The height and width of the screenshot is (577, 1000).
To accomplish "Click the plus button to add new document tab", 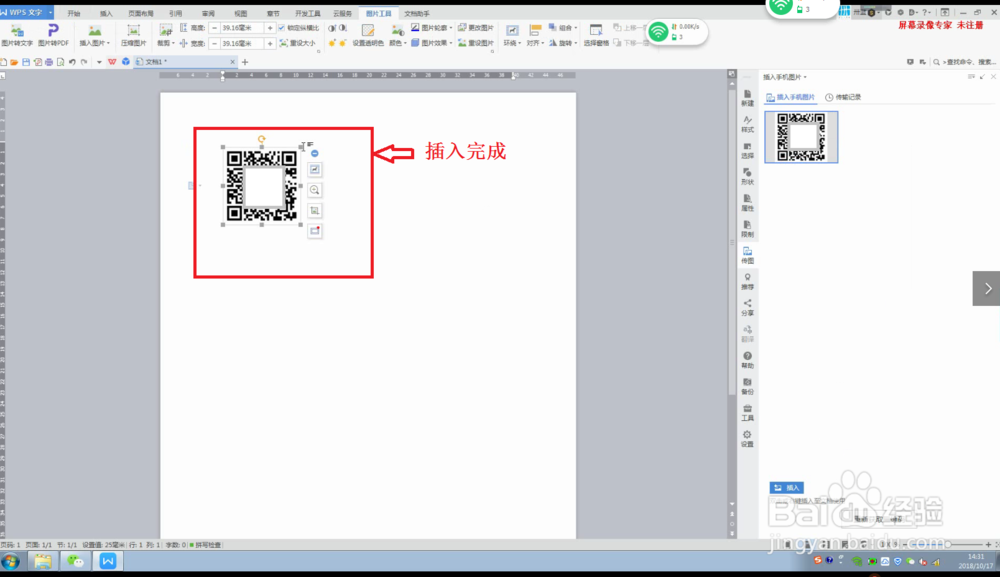I will pos(245,62).
